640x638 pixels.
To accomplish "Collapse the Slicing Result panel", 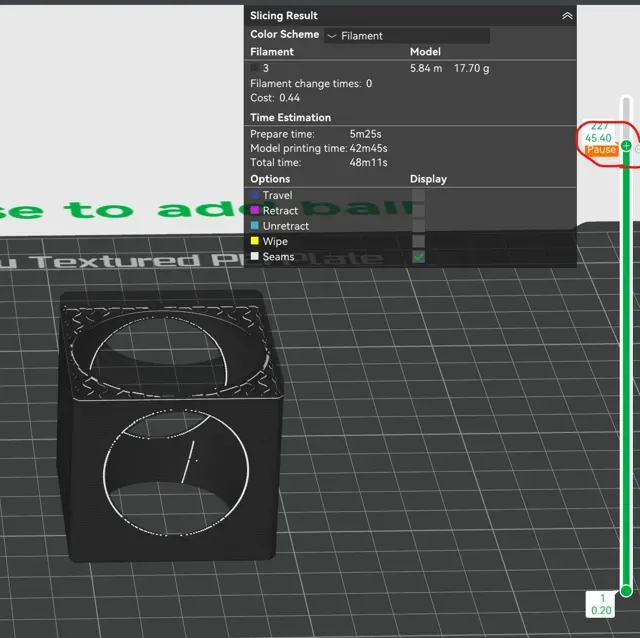I will click(x=567, y=16).
